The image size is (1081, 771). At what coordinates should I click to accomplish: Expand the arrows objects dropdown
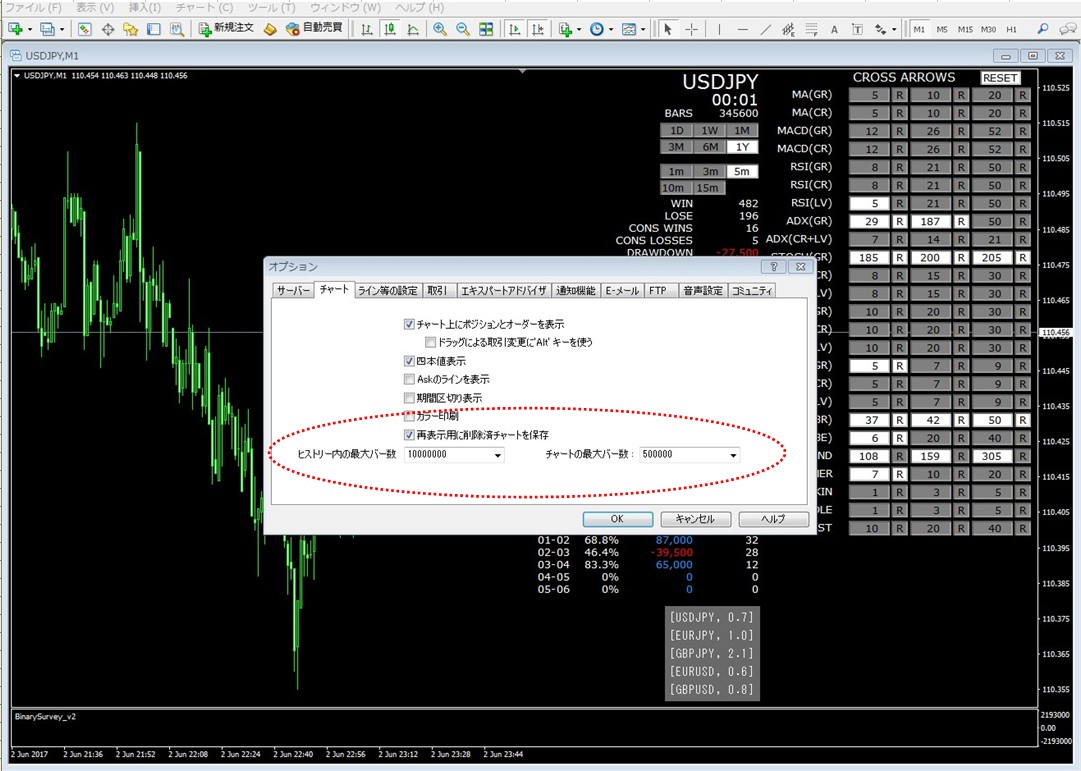coord(893,29)
